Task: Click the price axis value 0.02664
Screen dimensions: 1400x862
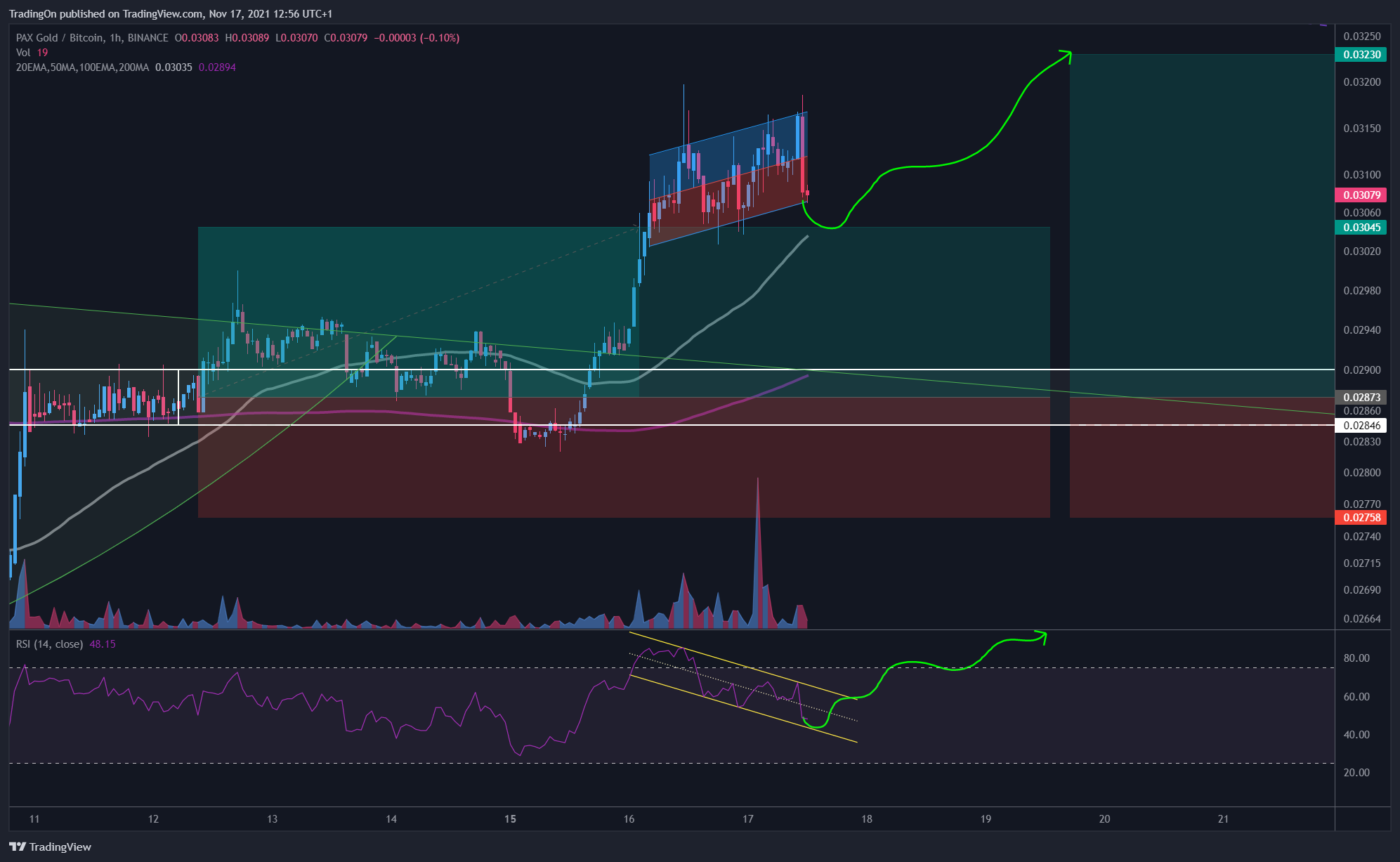Action: (x=1361, y=619)
